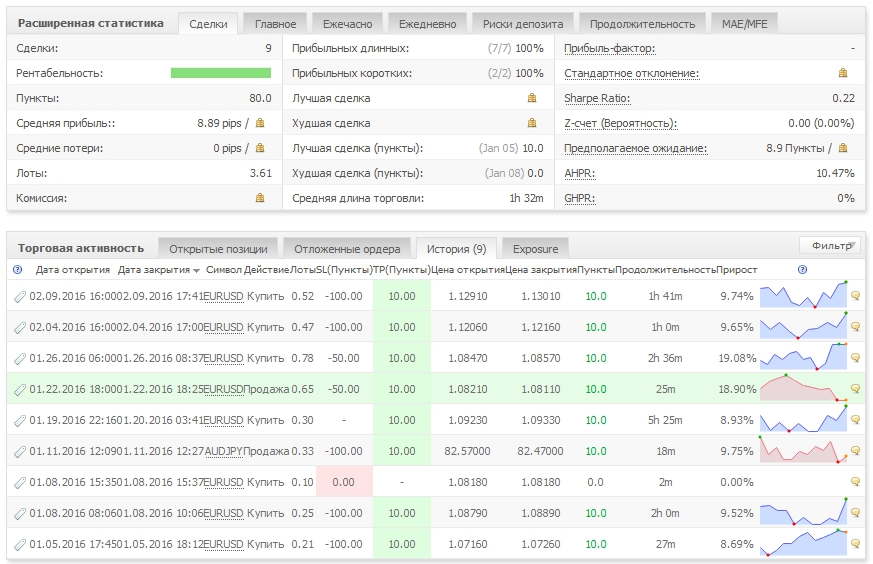Click the help icon left of Дата открытия
The width and height of the screenshot is (873, 564).
[17, 270]
